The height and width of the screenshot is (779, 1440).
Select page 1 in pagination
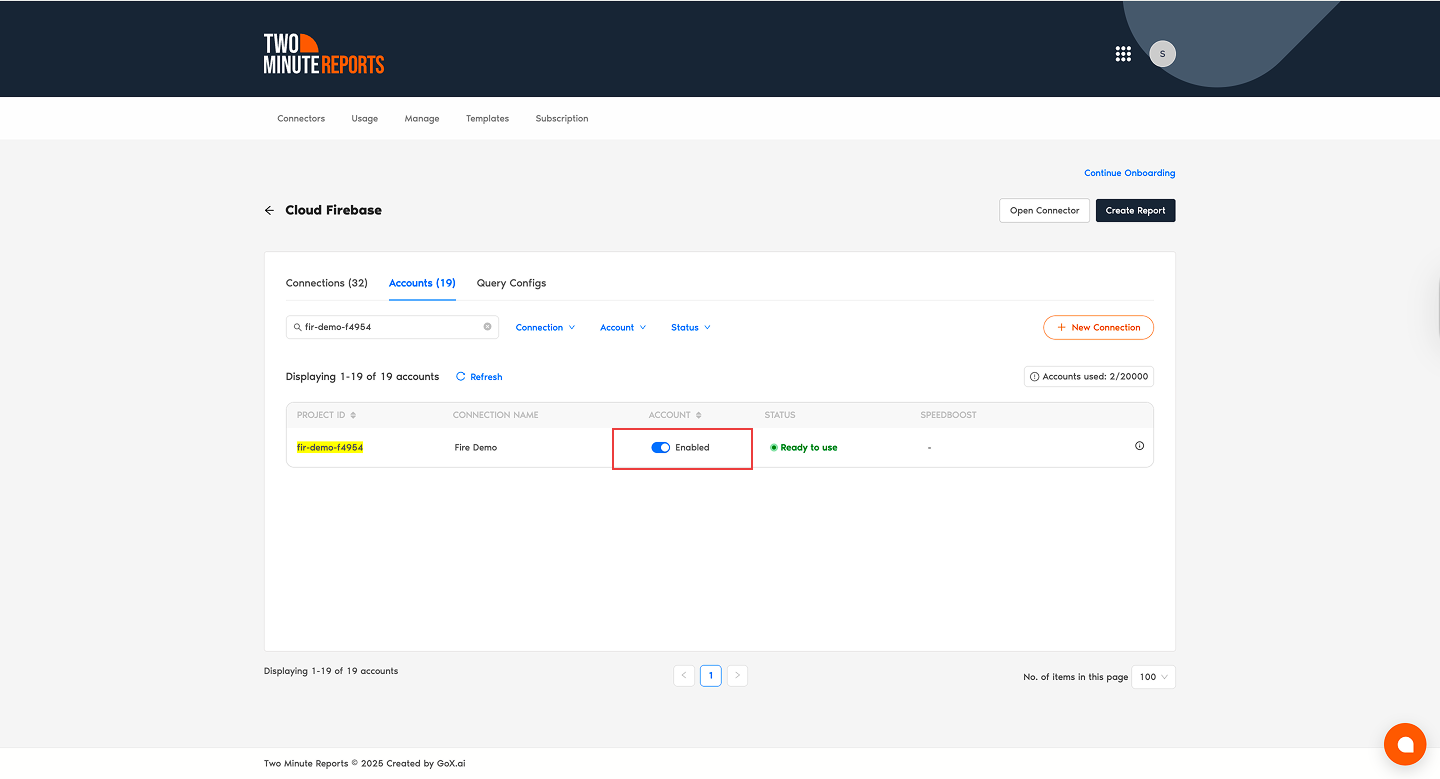711,676
